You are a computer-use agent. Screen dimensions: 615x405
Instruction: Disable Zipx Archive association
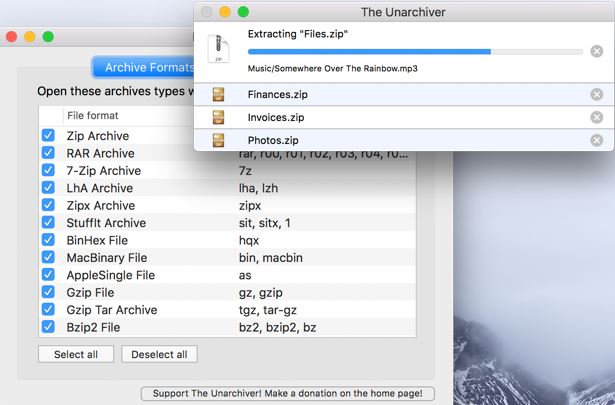48,205
